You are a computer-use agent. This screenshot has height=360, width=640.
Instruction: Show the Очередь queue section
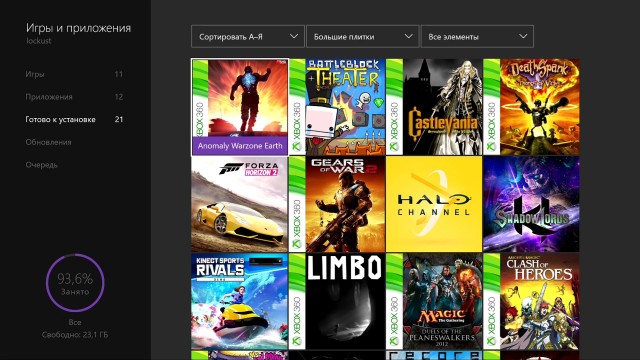[x=41, y=165]
